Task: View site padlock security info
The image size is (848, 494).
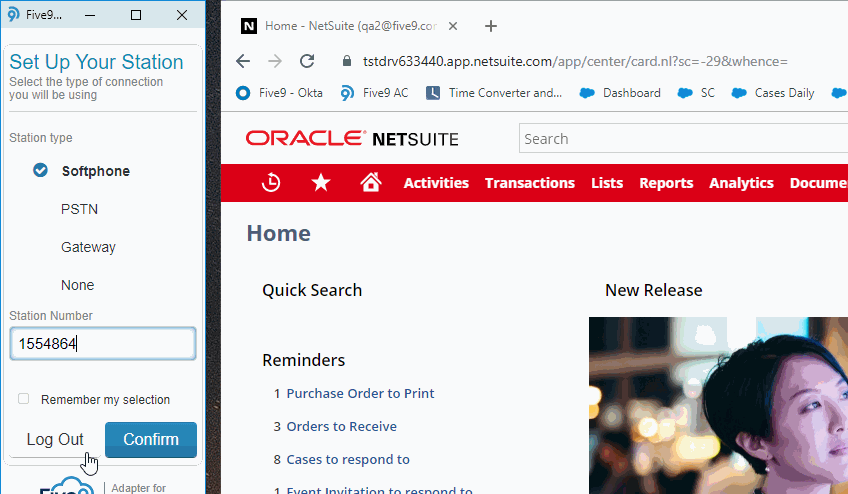Action: [347, 61]
